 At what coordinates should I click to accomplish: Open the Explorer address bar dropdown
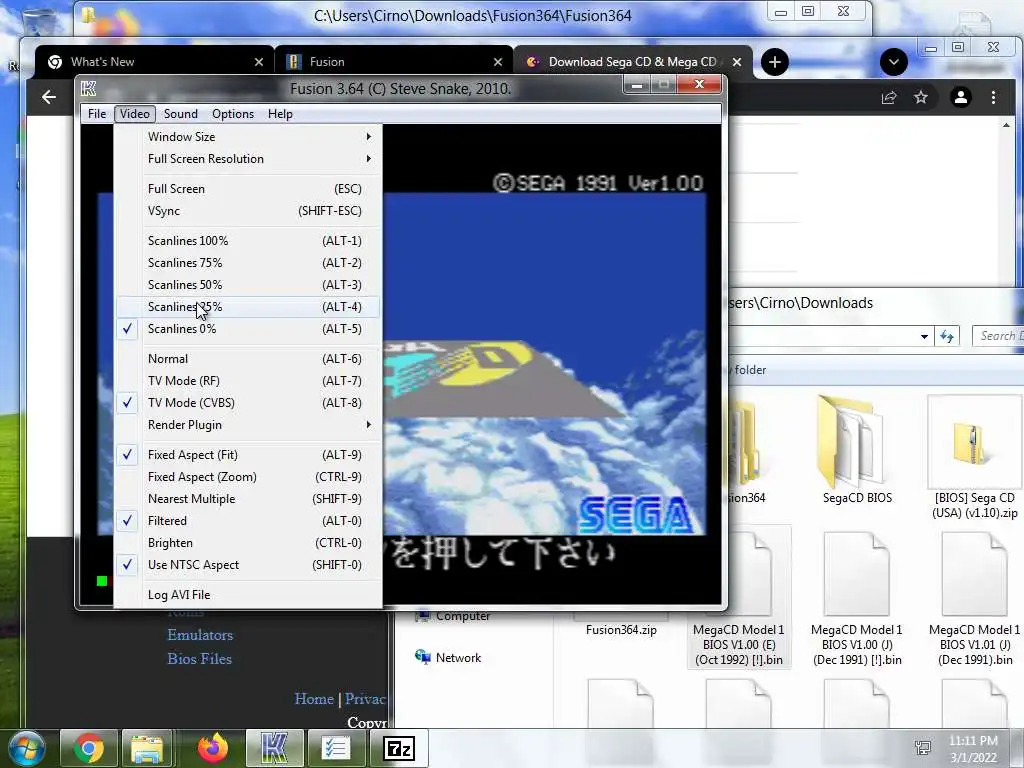pyautogui.click(x=924, y=336)
